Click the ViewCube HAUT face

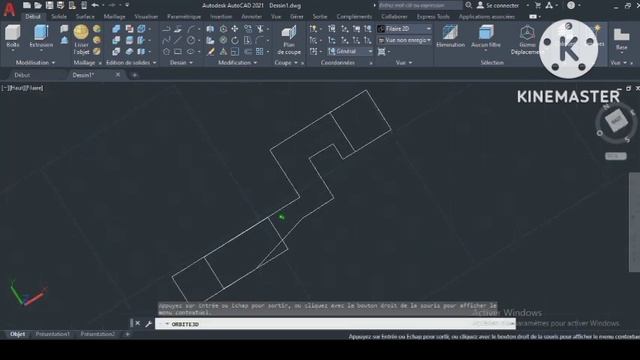[x=616, y=120]
